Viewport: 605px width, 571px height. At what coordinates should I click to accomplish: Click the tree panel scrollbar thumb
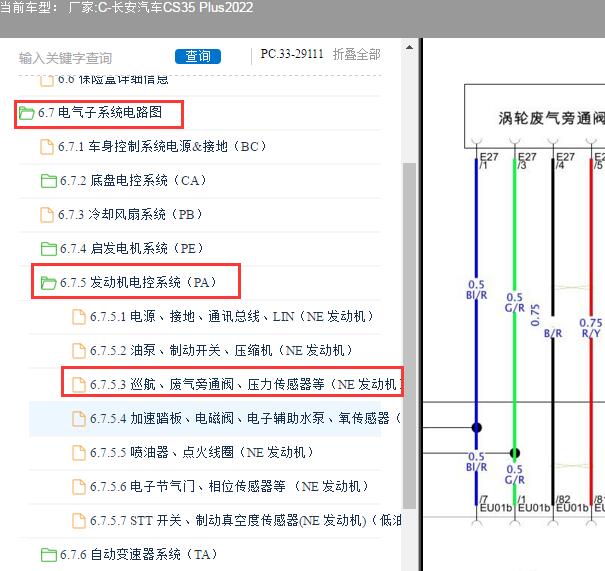[x=409, y=336]
